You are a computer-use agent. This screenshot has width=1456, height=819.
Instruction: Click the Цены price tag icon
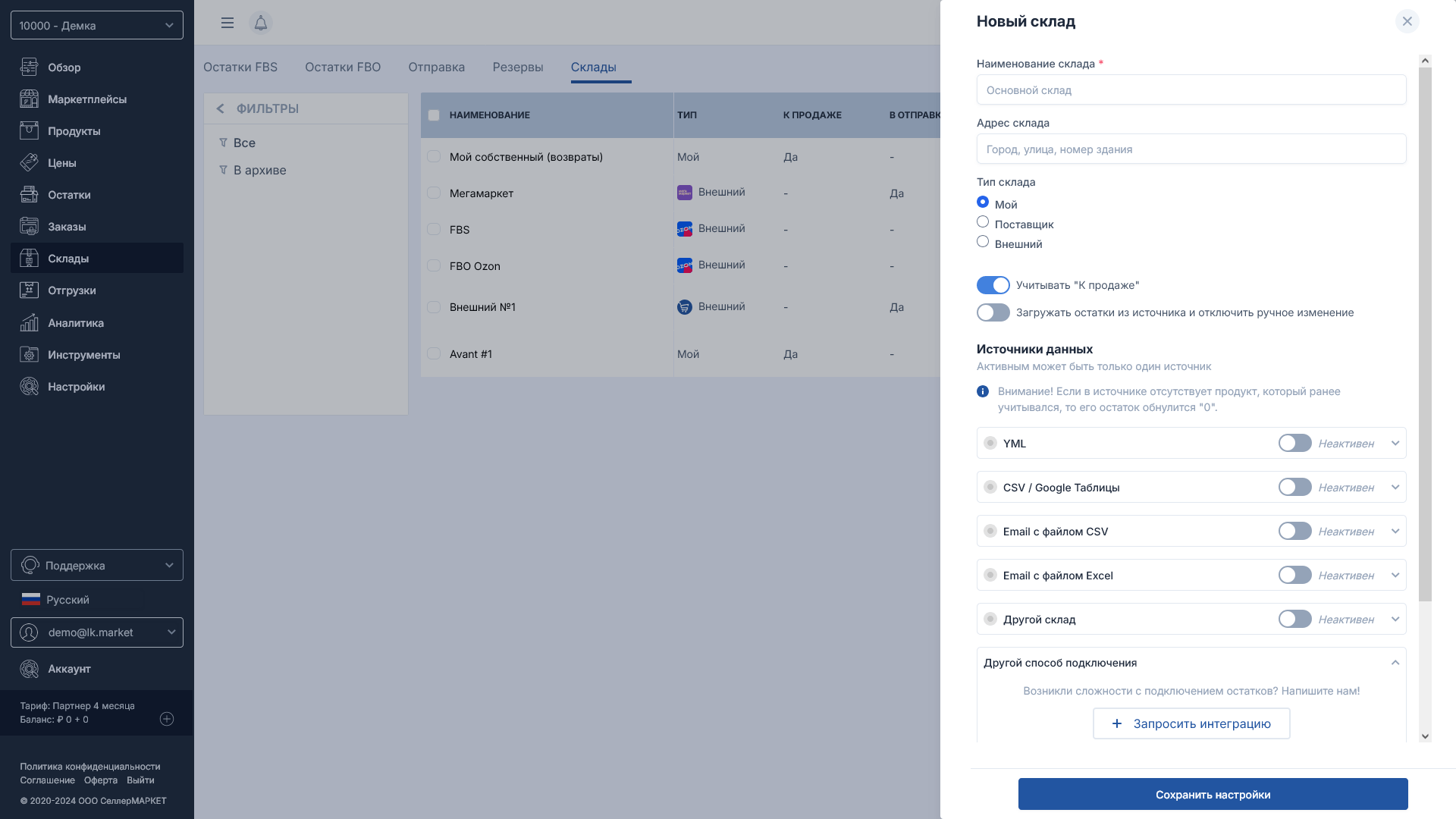click(29, 163)
